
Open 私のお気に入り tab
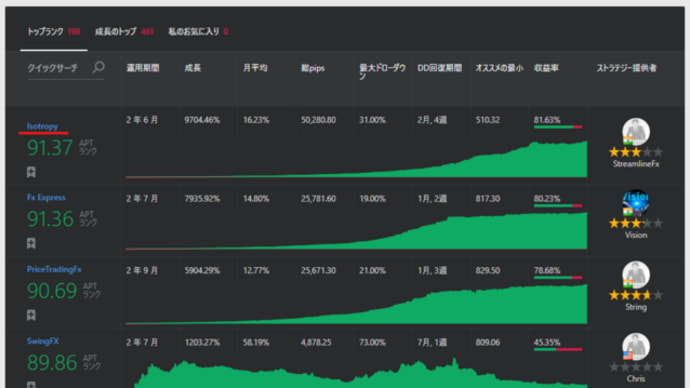click(198, 32)
